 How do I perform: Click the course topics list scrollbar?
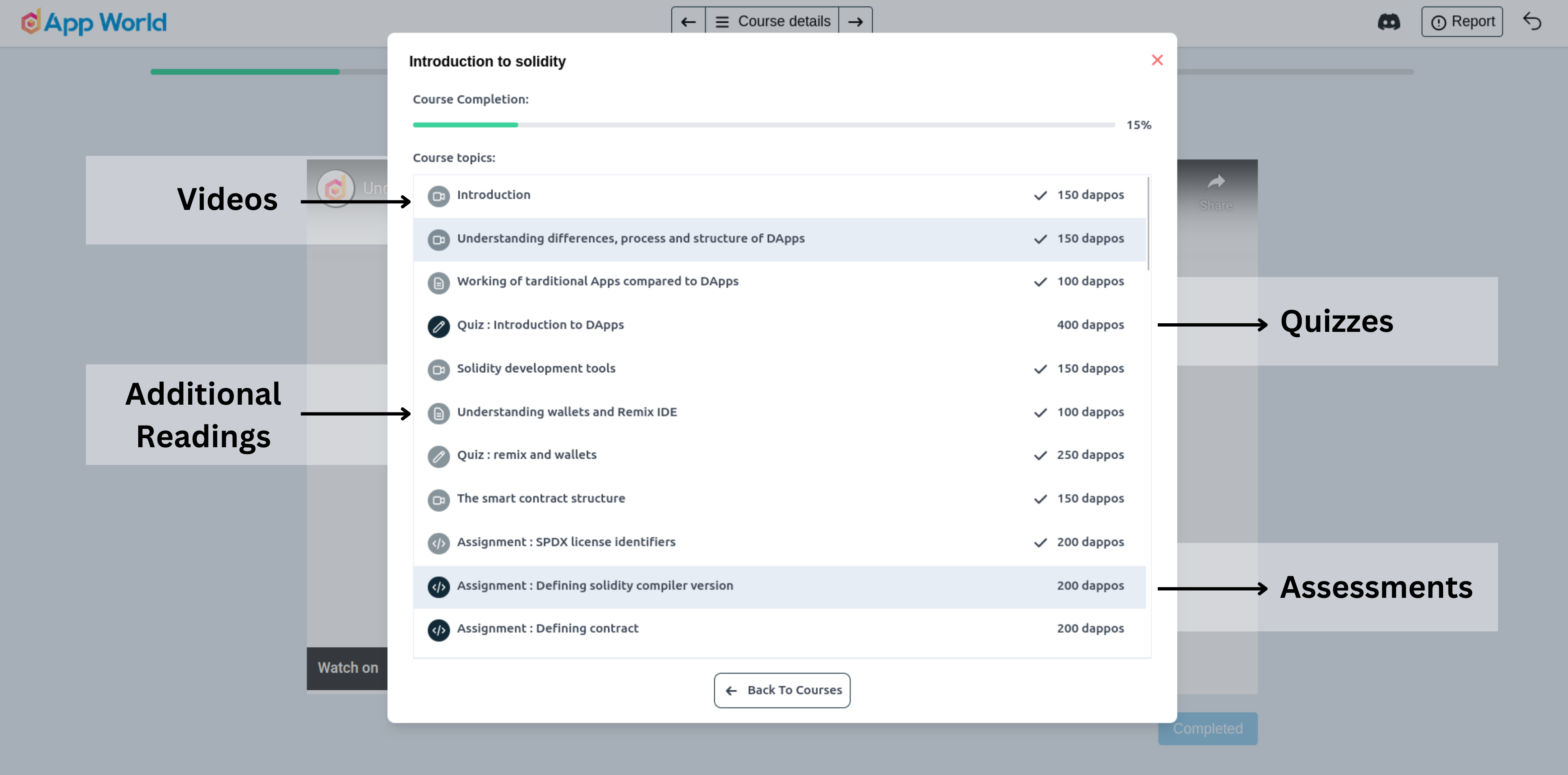pyautogui.click(x=1148, y=223)
